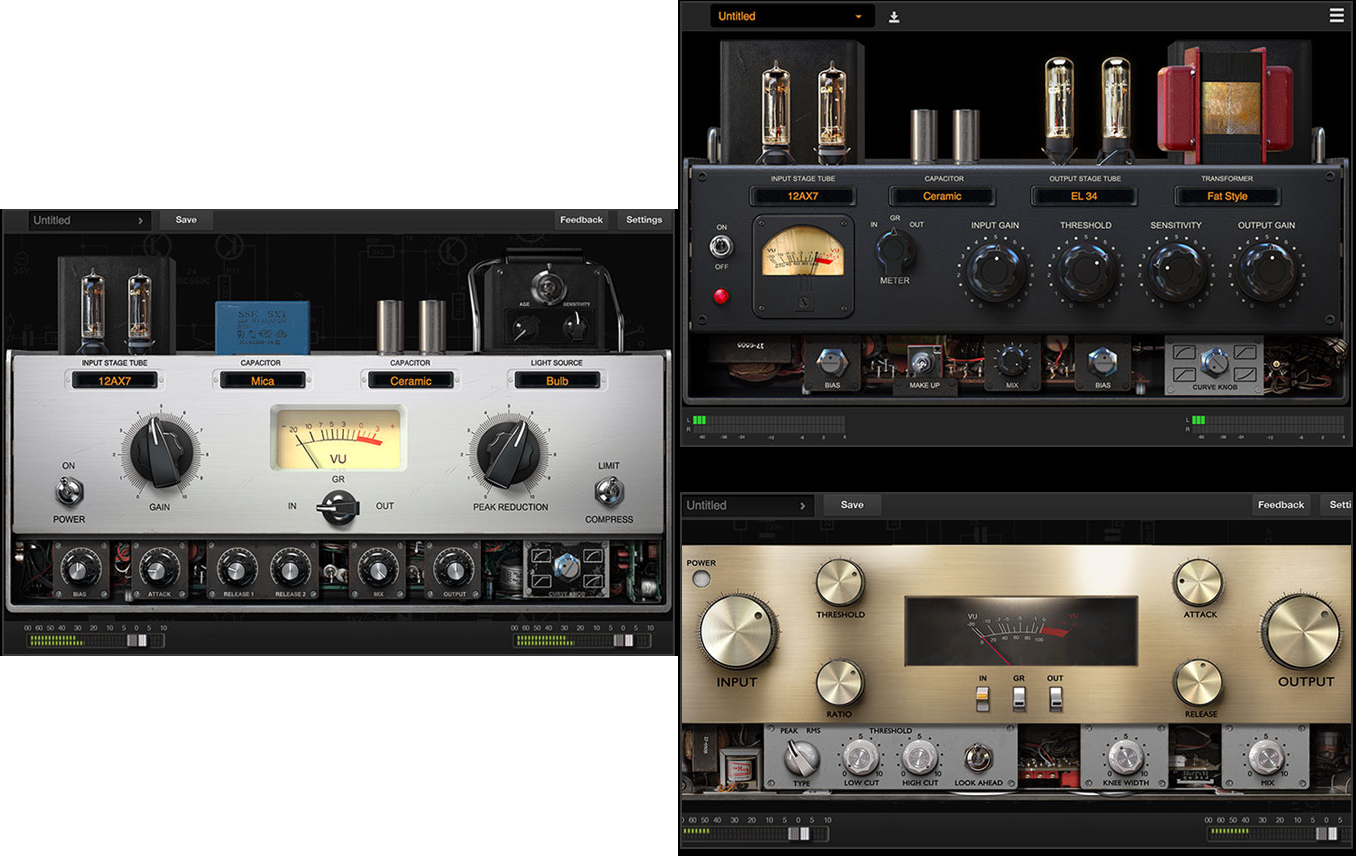Open the Input Stage Tube 12AX7 selector
Screen dimensions: 1356x856
[113, 379]
